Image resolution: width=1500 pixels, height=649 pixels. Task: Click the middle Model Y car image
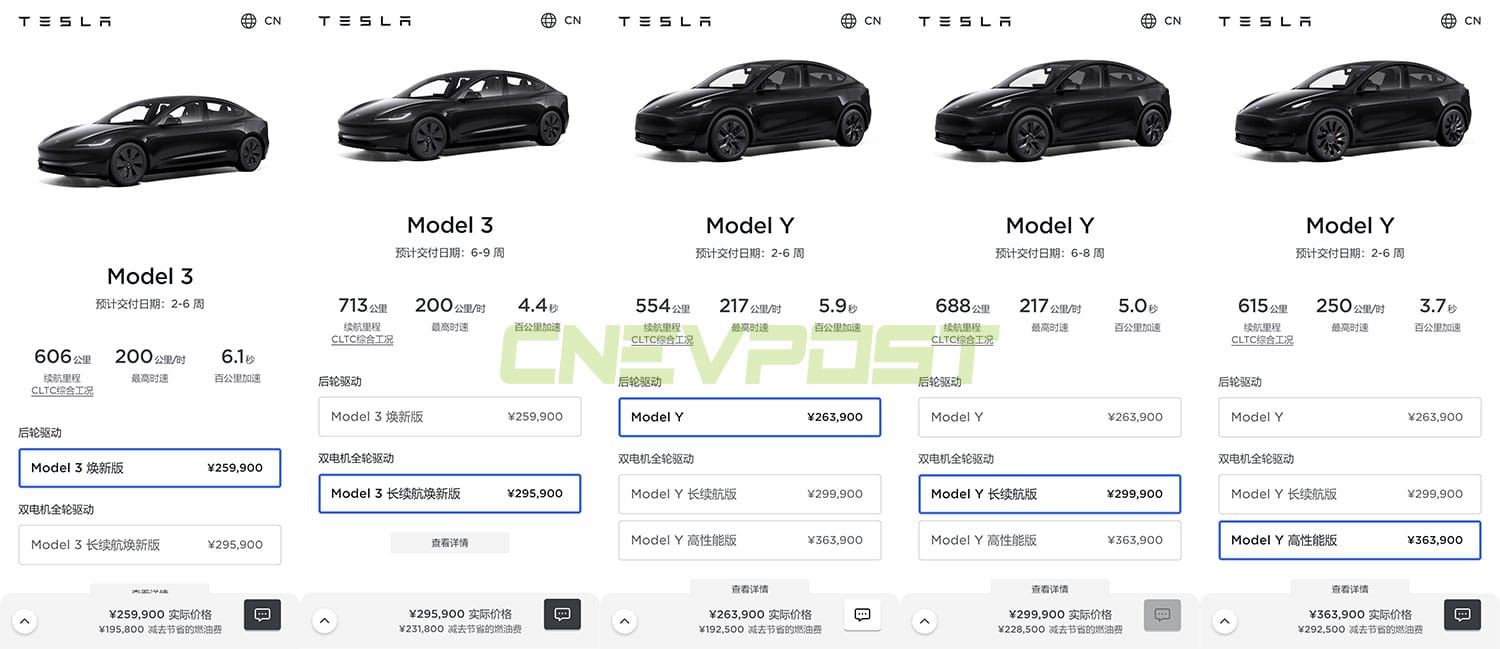[750, 110]
